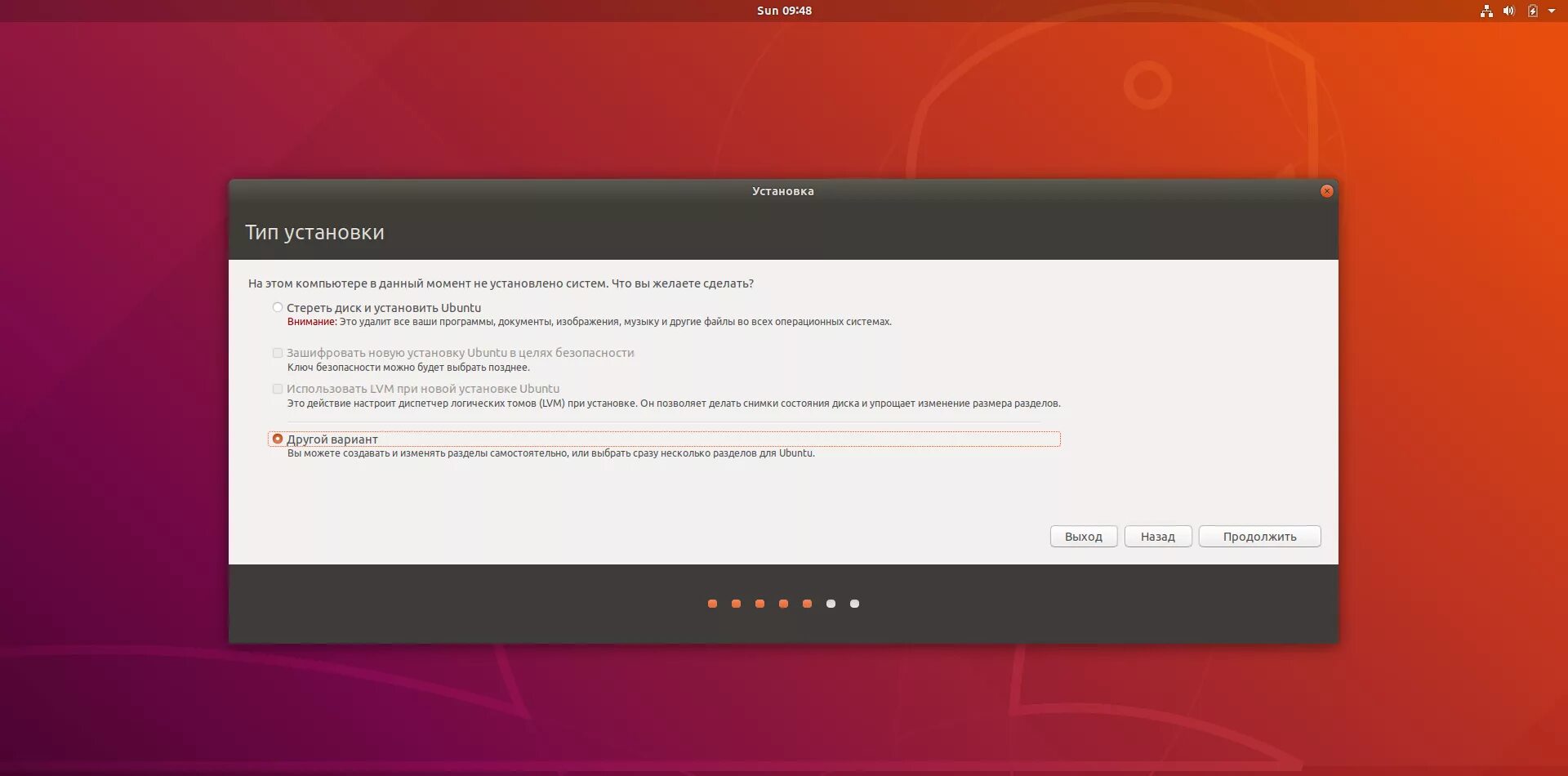Viewport: 1568px width, 776px height.
Task: Click the LVM description starting Это действие настроит
Action: click(674, 404)
